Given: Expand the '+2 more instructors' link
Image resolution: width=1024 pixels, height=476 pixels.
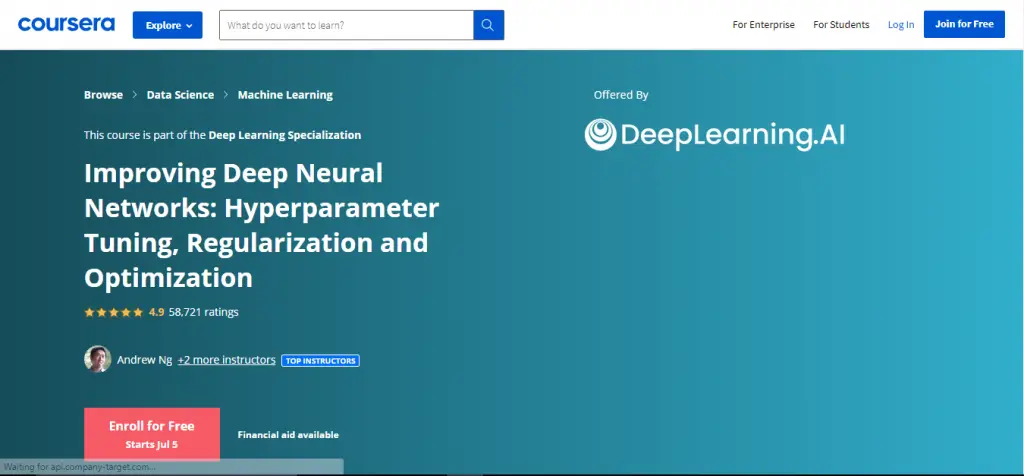Looking at the screenshot, I should pos(226,360).
